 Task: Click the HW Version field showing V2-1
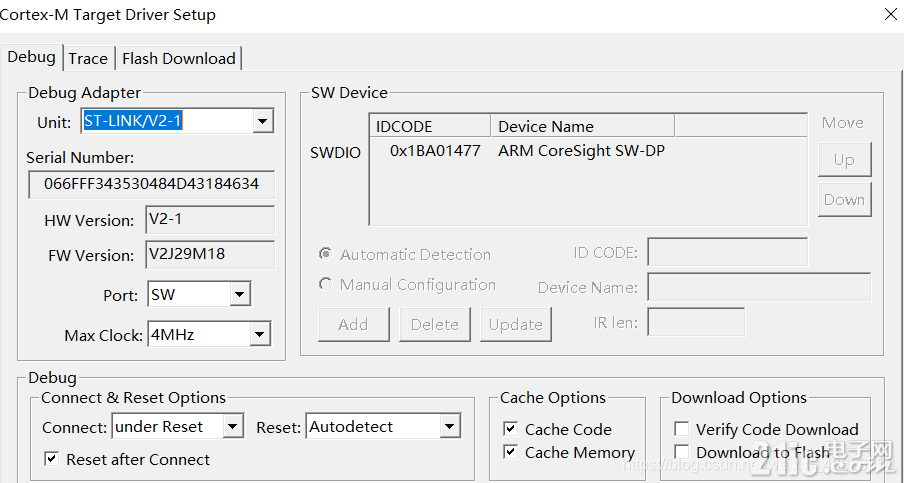coord(210,220)
